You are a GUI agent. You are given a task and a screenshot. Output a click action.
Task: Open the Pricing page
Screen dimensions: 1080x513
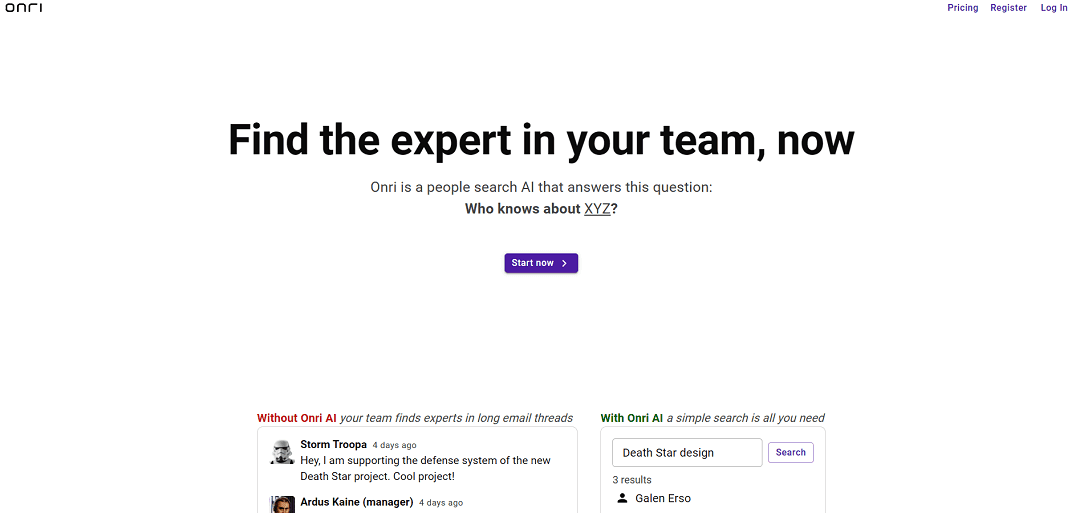(962, 8)
